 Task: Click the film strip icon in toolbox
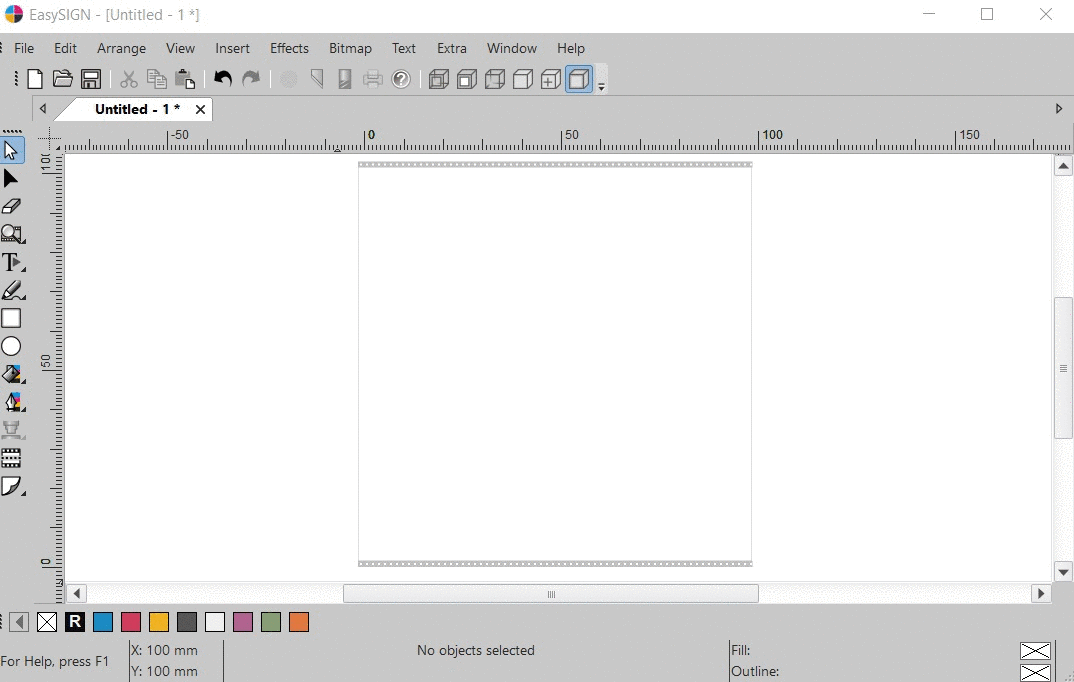(x=11, y=458)
